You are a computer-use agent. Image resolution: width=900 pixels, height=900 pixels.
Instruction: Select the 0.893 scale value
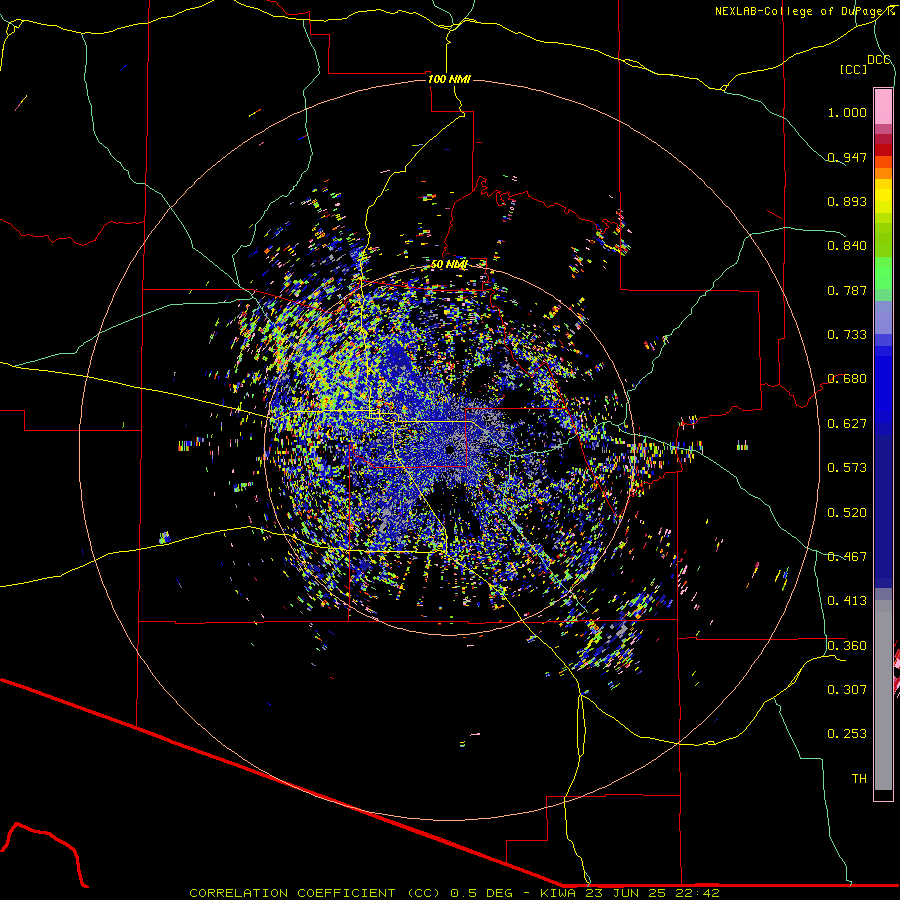point(847,201)
